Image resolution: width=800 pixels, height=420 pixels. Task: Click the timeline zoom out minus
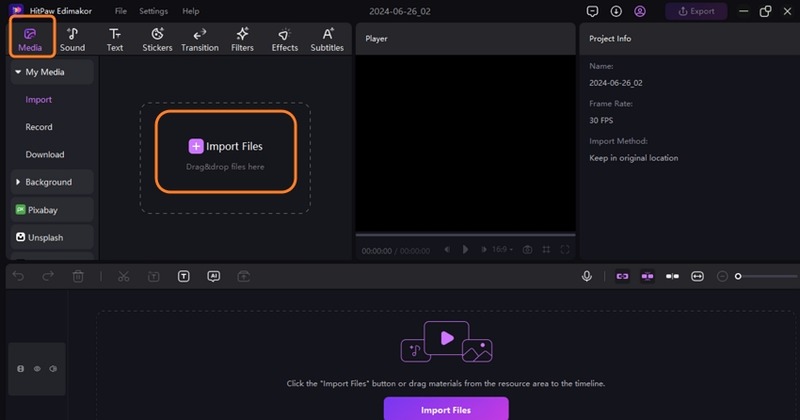[x=722, y=276]
